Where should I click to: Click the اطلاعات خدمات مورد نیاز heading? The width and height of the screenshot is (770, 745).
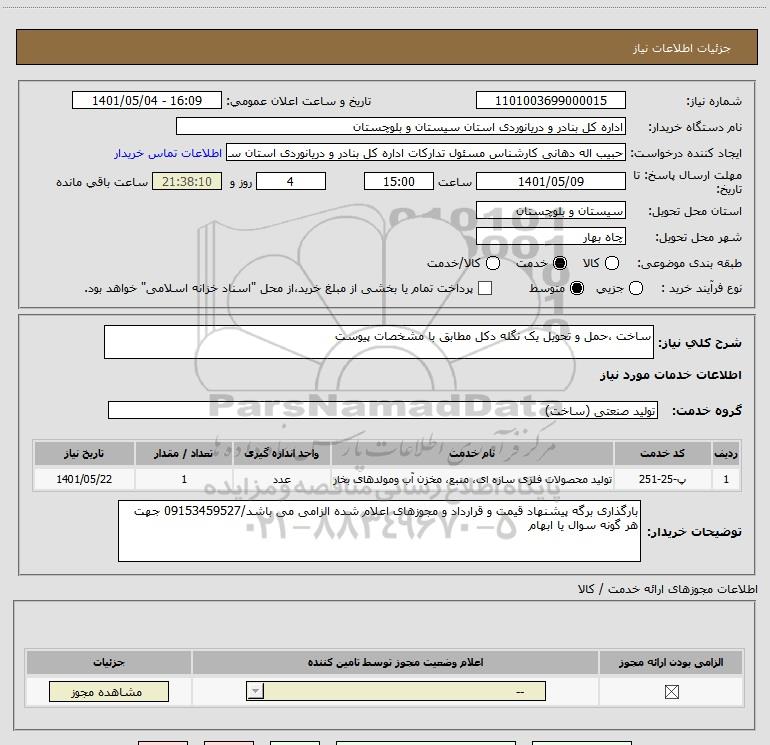point(670,375)
